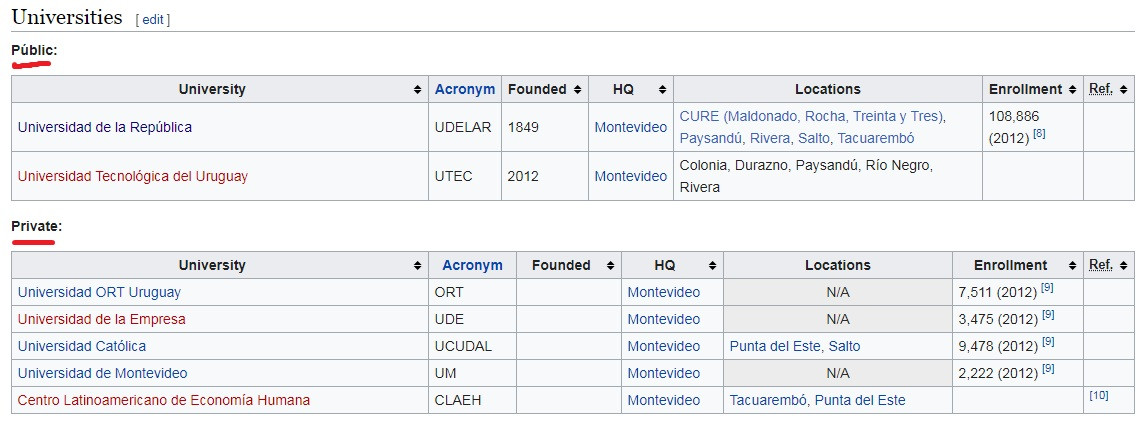
Task: Sort public universities table by HQ
Action: [x=662, y=90]
